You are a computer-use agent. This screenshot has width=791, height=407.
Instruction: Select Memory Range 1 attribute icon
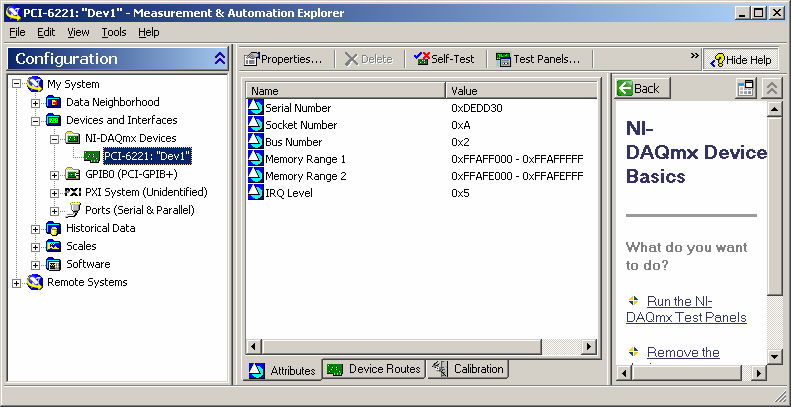pos(256,159)
